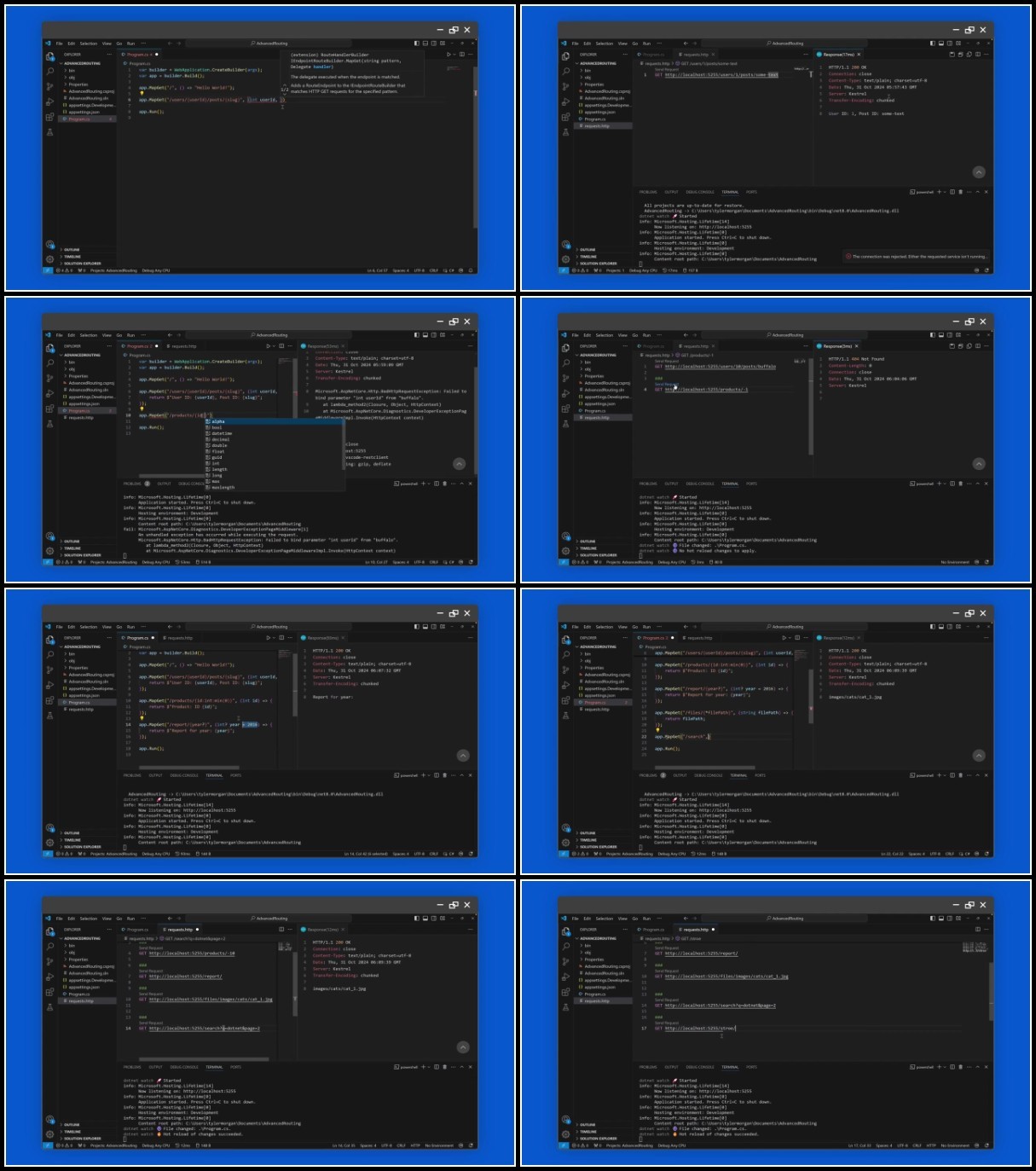Viewport: 1036px width, 1171px height.
Task: Open Extensions icon in the /stree URL window
Action: pos(565,992)
